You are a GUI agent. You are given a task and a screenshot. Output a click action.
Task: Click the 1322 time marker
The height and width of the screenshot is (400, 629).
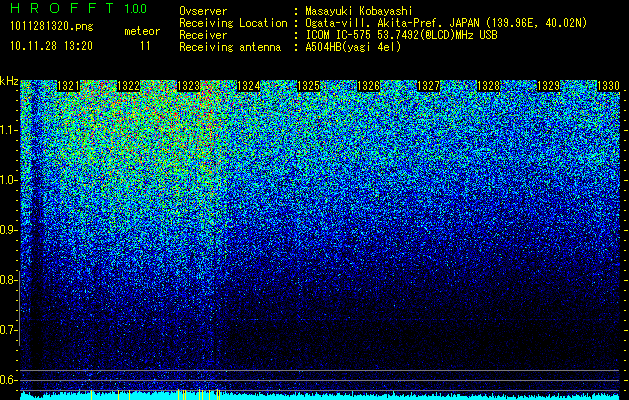[128, 86]
